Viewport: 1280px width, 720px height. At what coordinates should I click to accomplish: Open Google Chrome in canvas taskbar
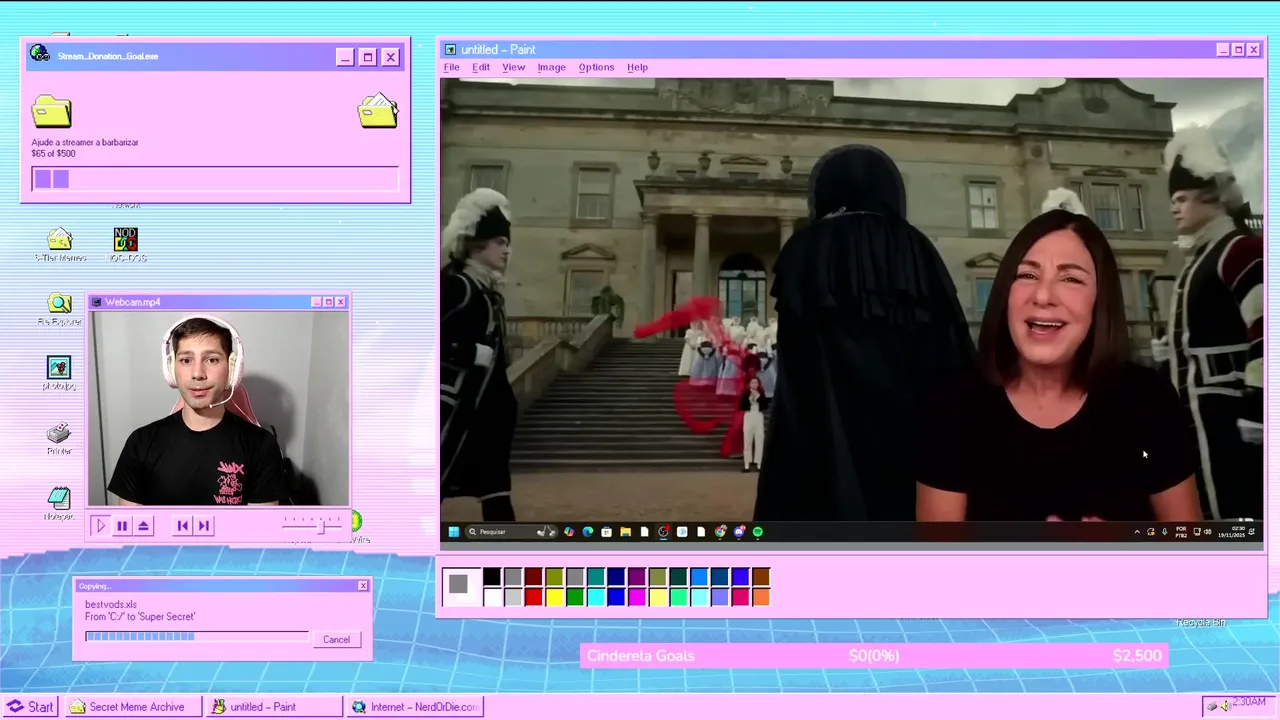pyautogui.click(x=720, y=532)
